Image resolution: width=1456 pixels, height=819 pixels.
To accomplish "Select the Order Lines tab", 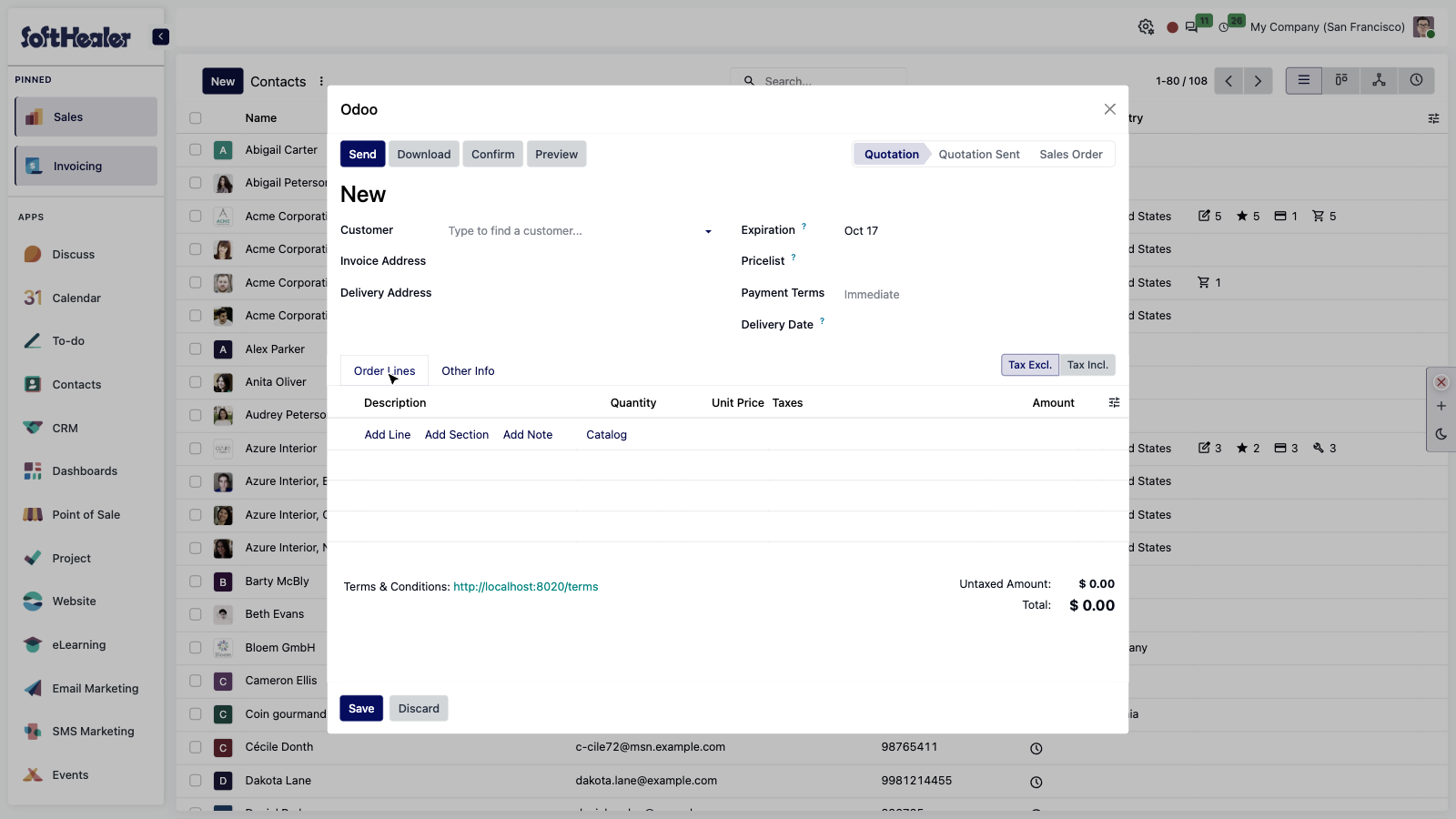I will 384,371.
